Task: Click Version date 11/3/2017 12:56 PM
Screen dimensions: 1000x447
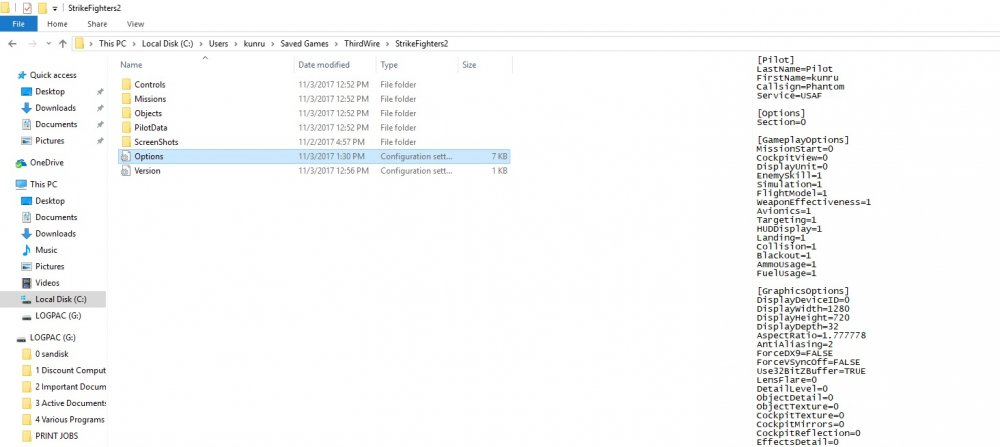Action: pos(334,171)
